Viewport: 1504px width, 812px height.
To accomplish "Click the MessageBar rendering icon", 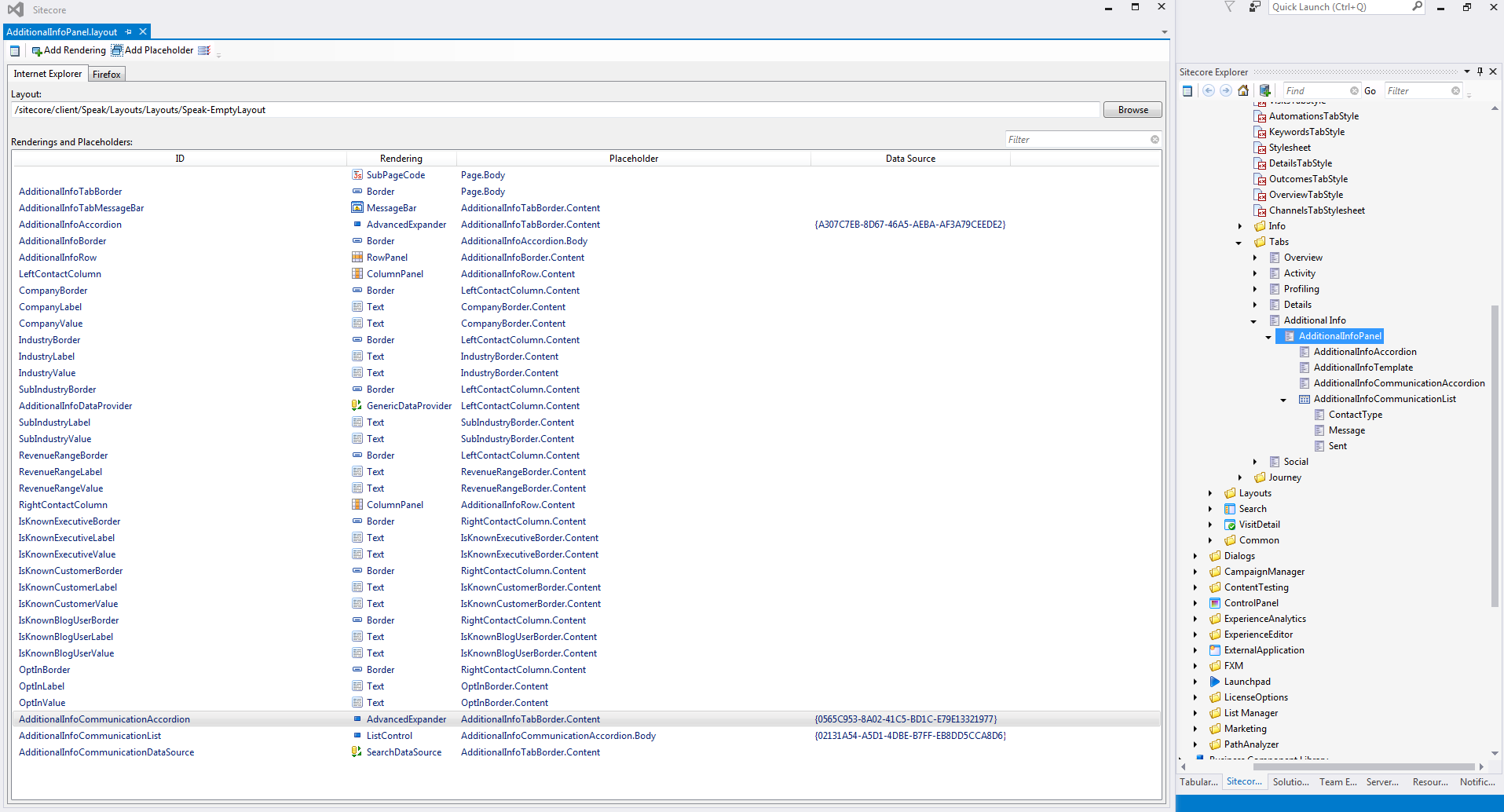I will coord(357,208).
